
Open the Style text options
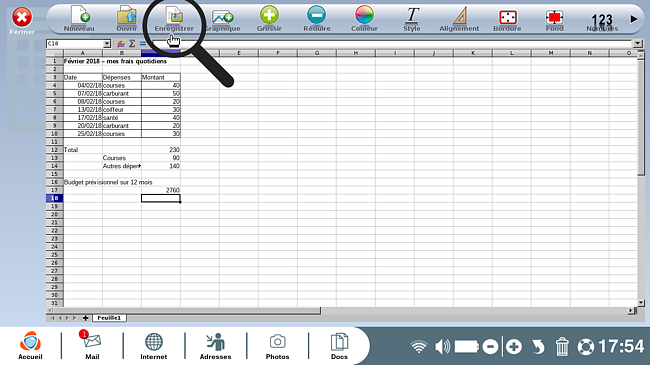coord(412,18)
